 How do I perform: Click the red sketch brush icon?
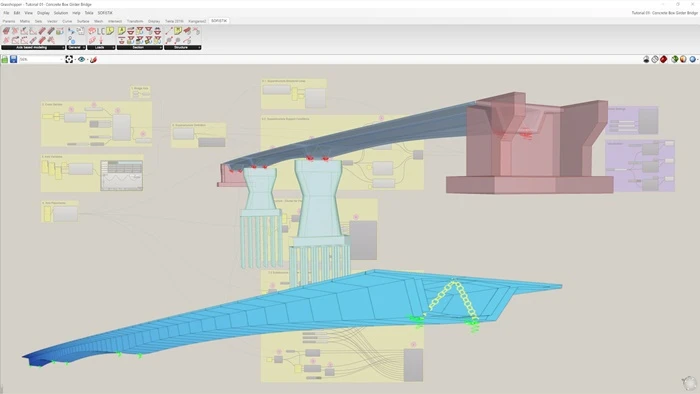pyautogui.click(x=93, y=59)
